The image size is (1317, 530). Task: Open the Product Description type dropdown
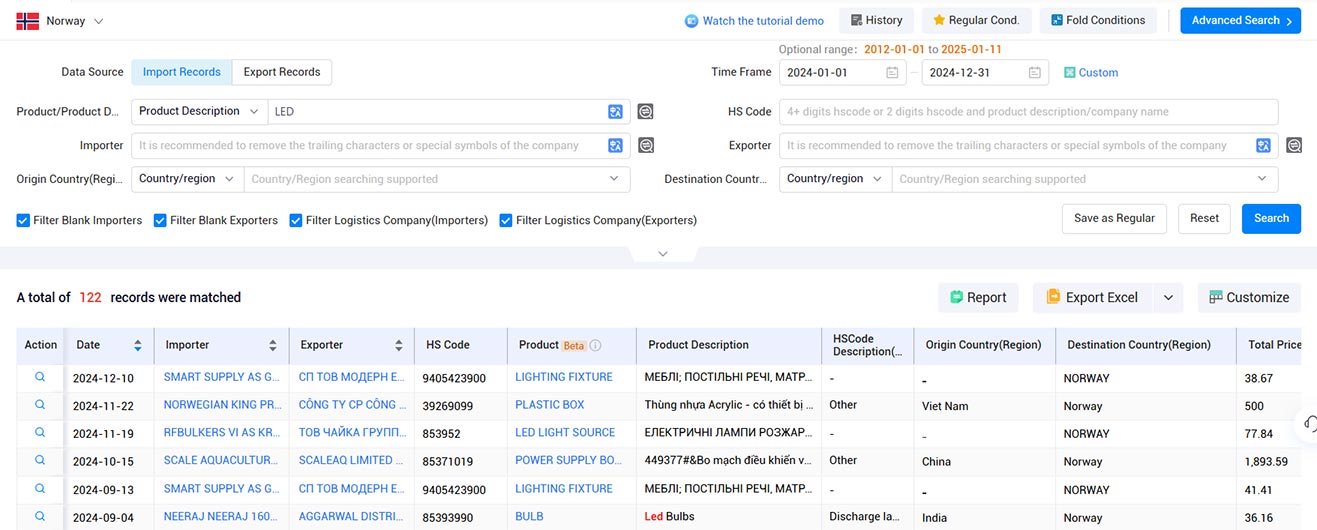199,111
